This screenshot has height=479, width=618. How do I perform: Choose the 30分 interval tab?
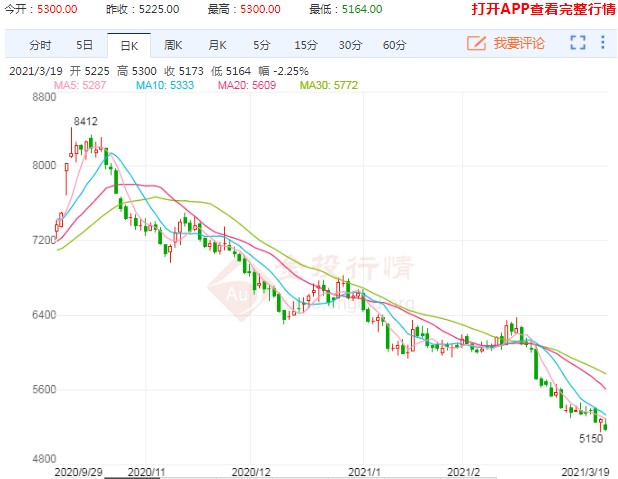click(x=349, y=45)
